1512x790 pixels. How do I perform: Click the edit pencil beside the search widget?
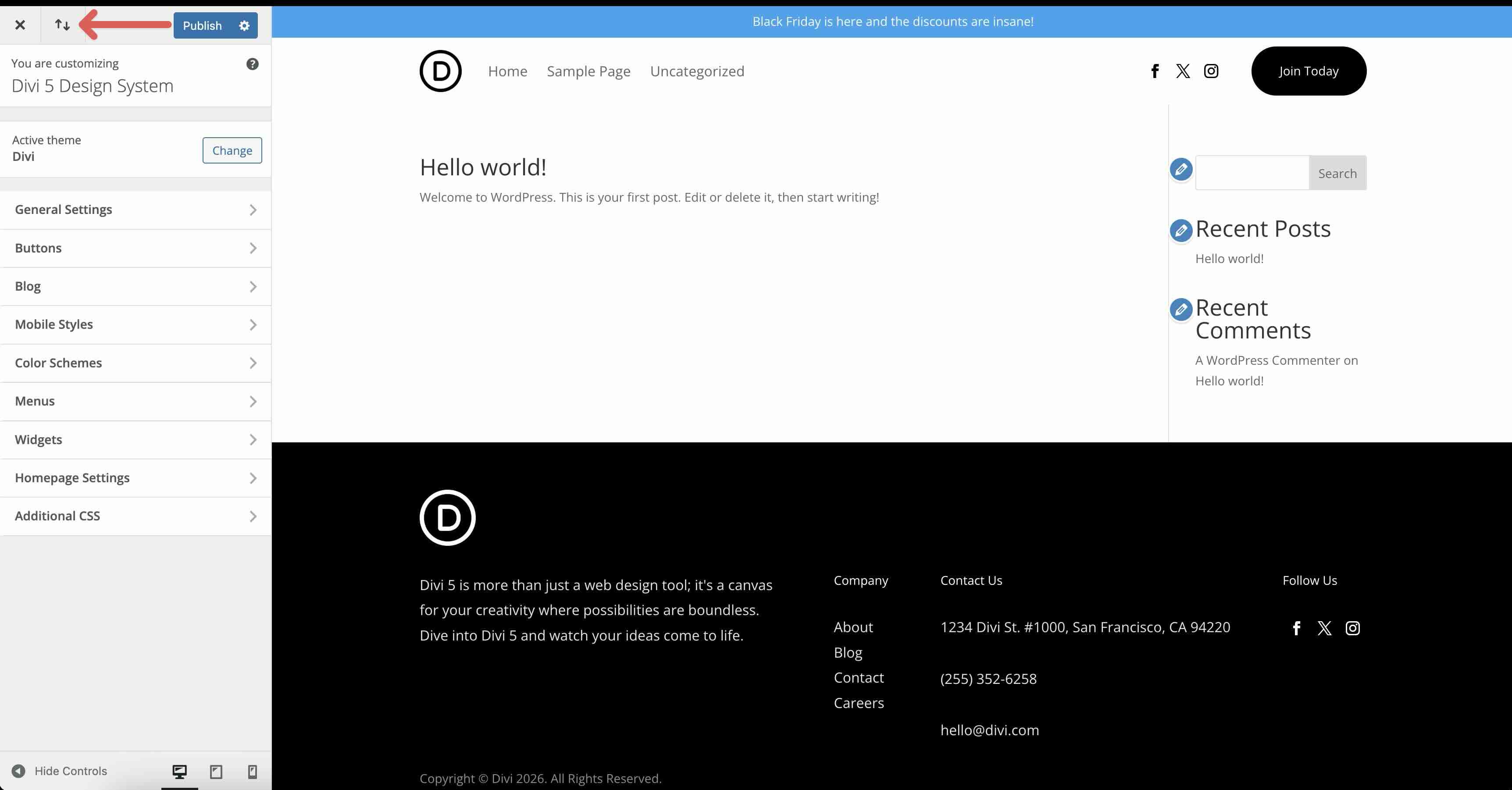click(1181, 170)
